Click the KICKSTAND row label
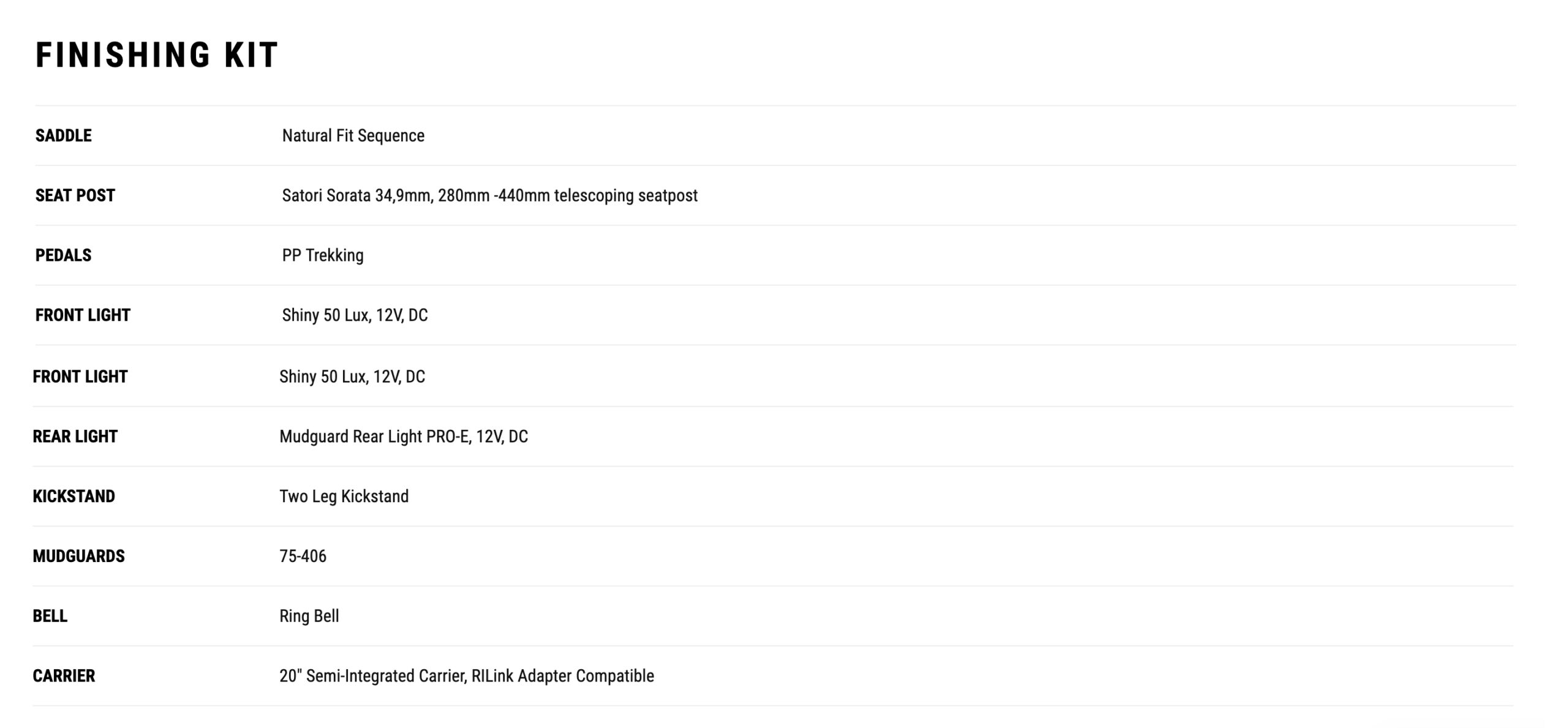The height and width of the screenshot is (728, 1568). point(73,497)
